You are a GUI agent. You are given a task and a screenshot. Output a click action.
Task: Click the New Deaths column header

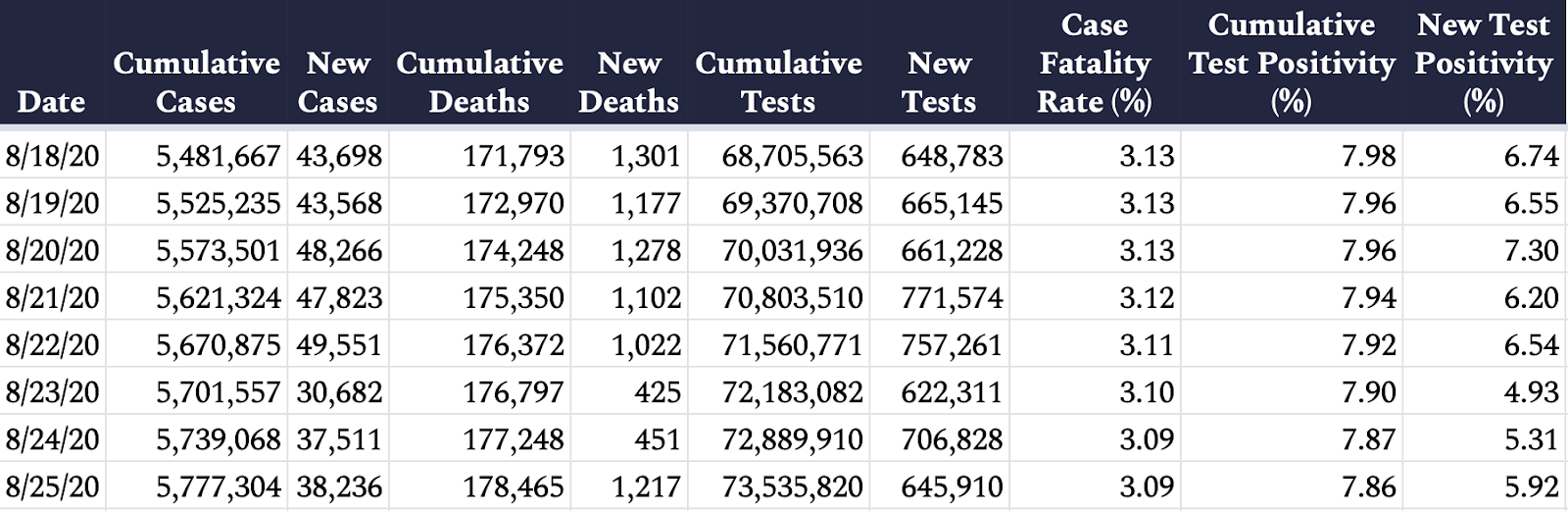628,82
